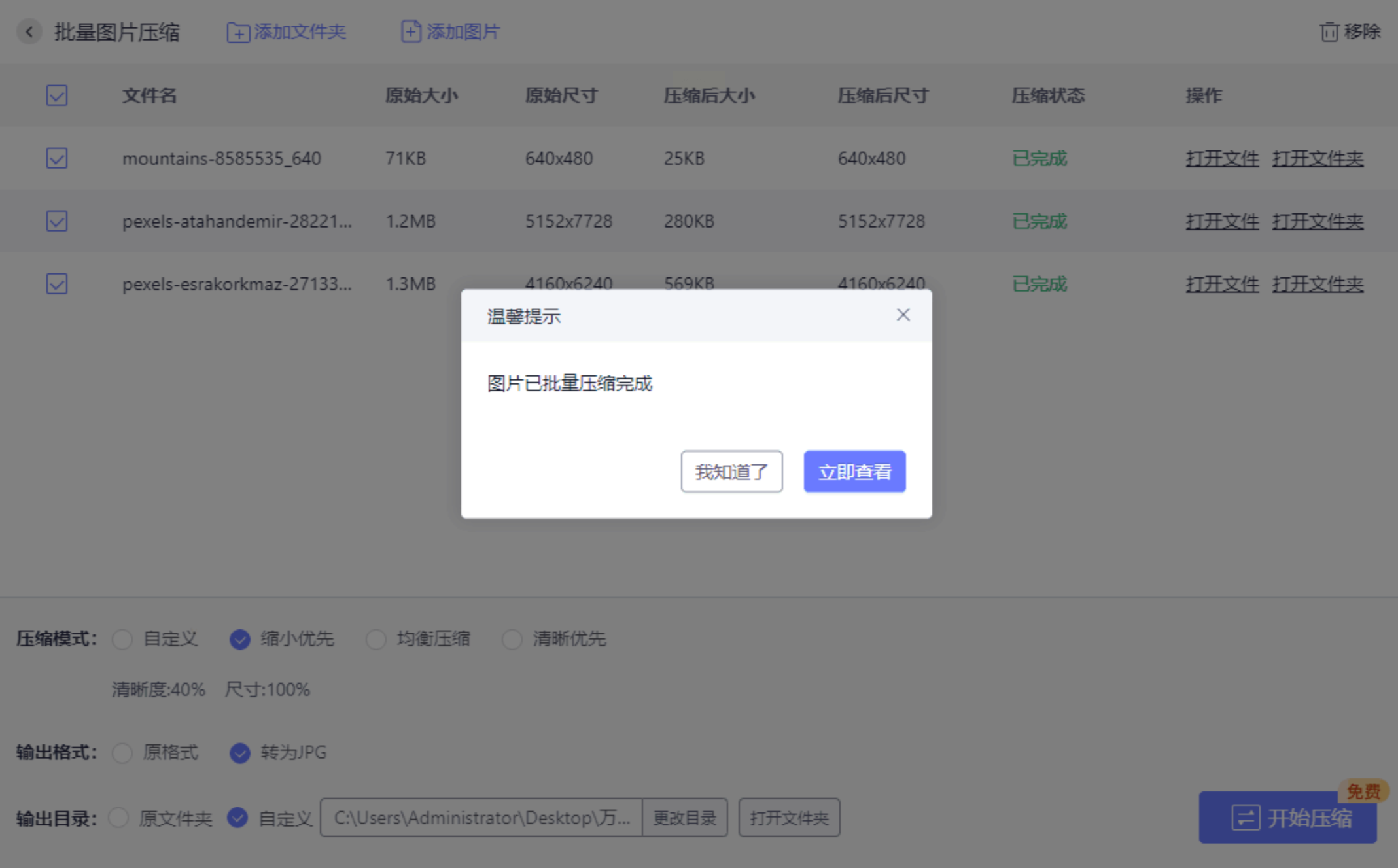1398x868 pixels.
Task: Click the 添加图片 add-image icon
Action: tap(410, 31)
